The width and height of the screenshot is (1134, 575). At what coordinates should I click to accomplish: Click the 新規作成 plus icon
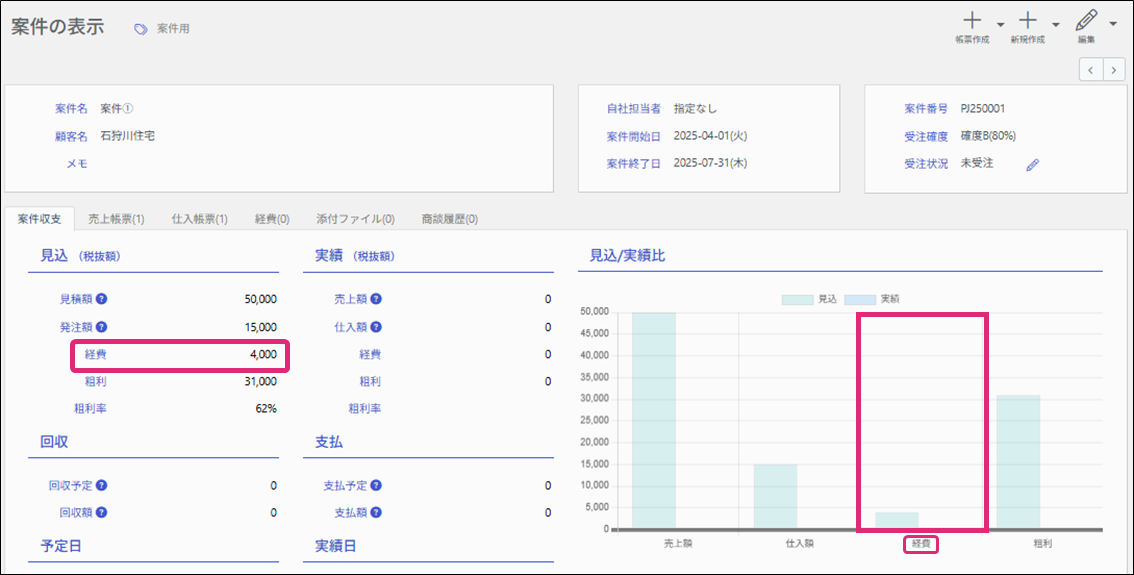tap(1027, 21)
